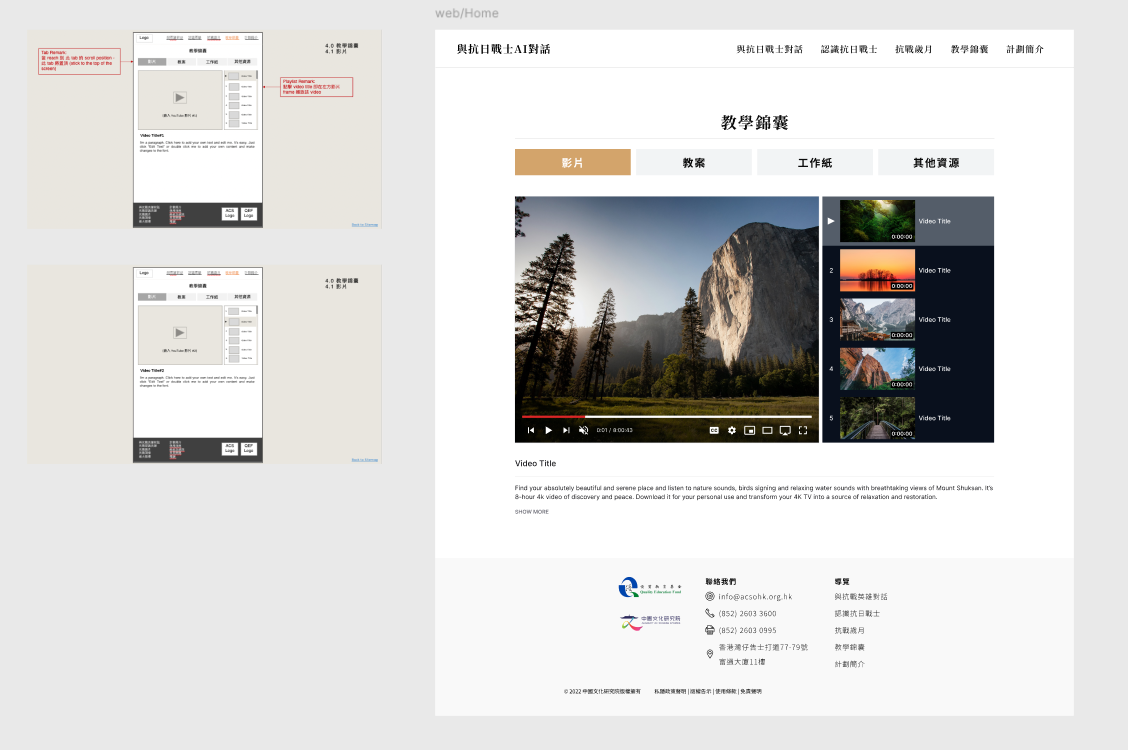Viewport: 1128px width, 750px height.
Task: Click the fax printer icon in footer
Action: pyautogui.click(x=709, y=630)
